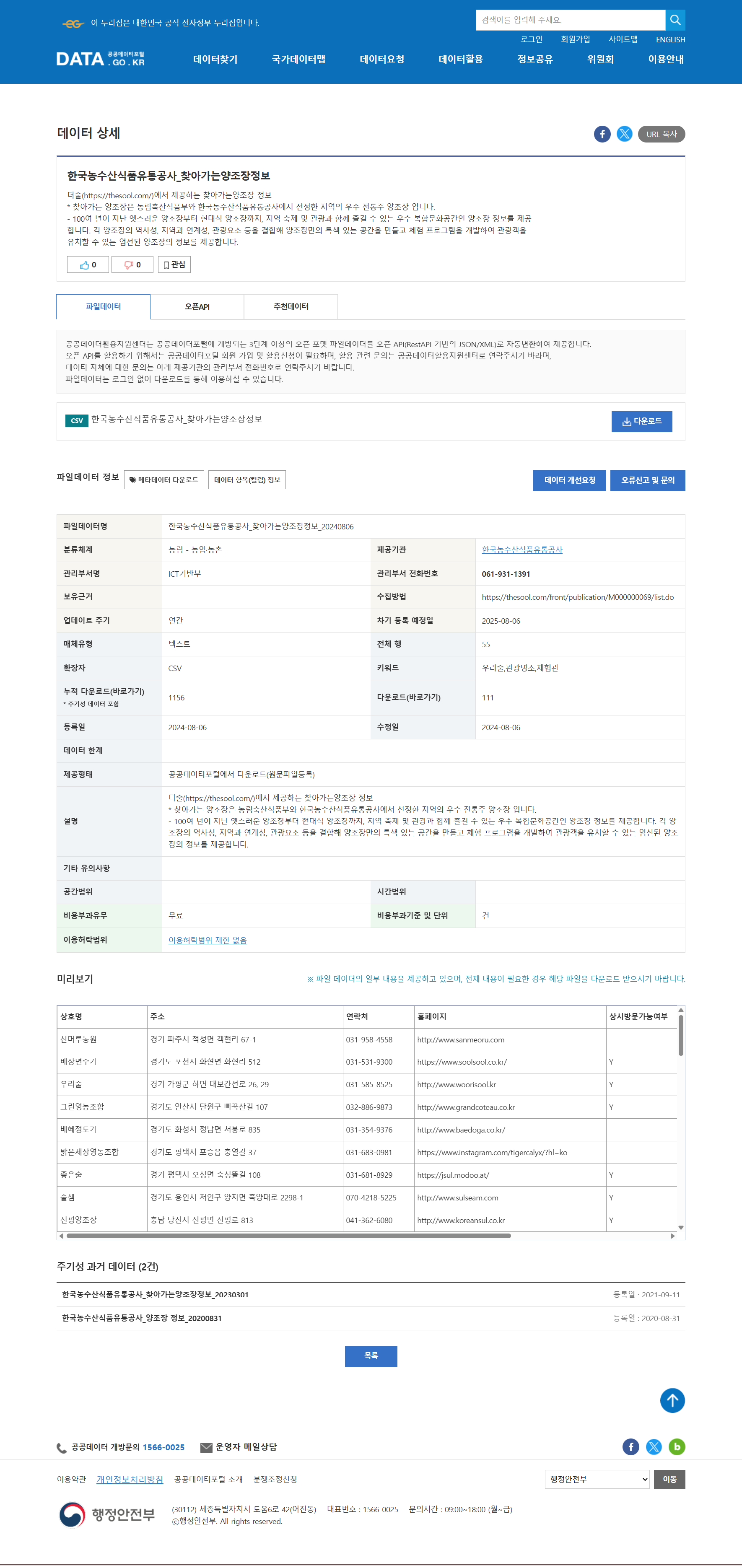Screen dimensions: 742x1568
Task: Click the search magnifier icon
Action: (x=675, y=20)
